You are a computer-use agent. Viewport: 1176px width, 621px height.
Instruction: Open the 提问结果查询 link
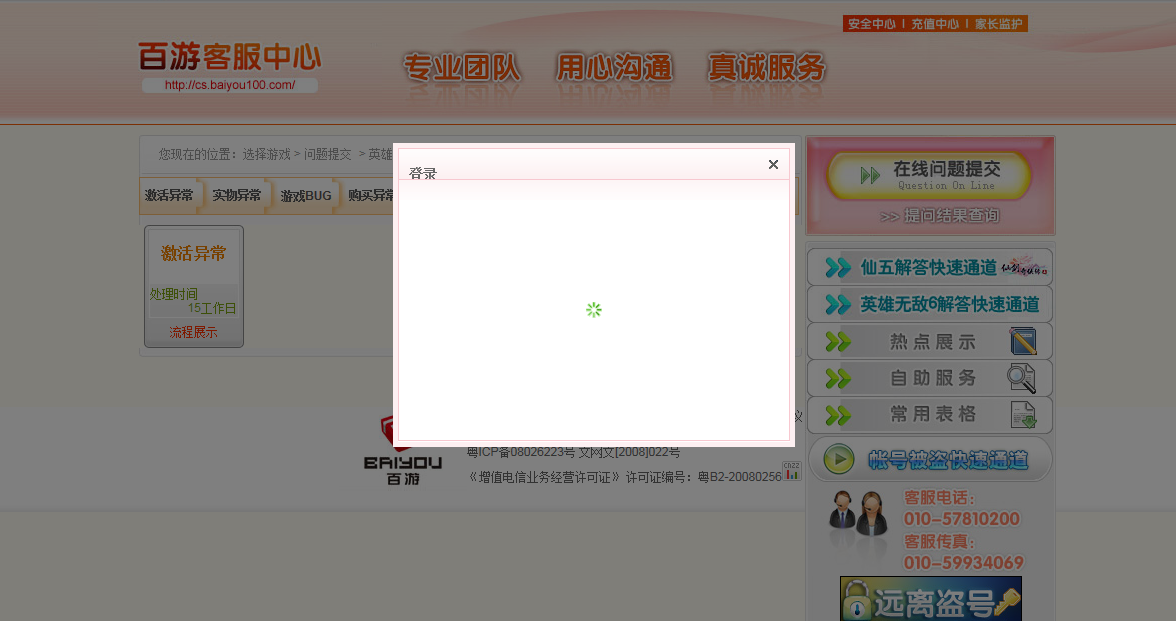pos(940,216)
